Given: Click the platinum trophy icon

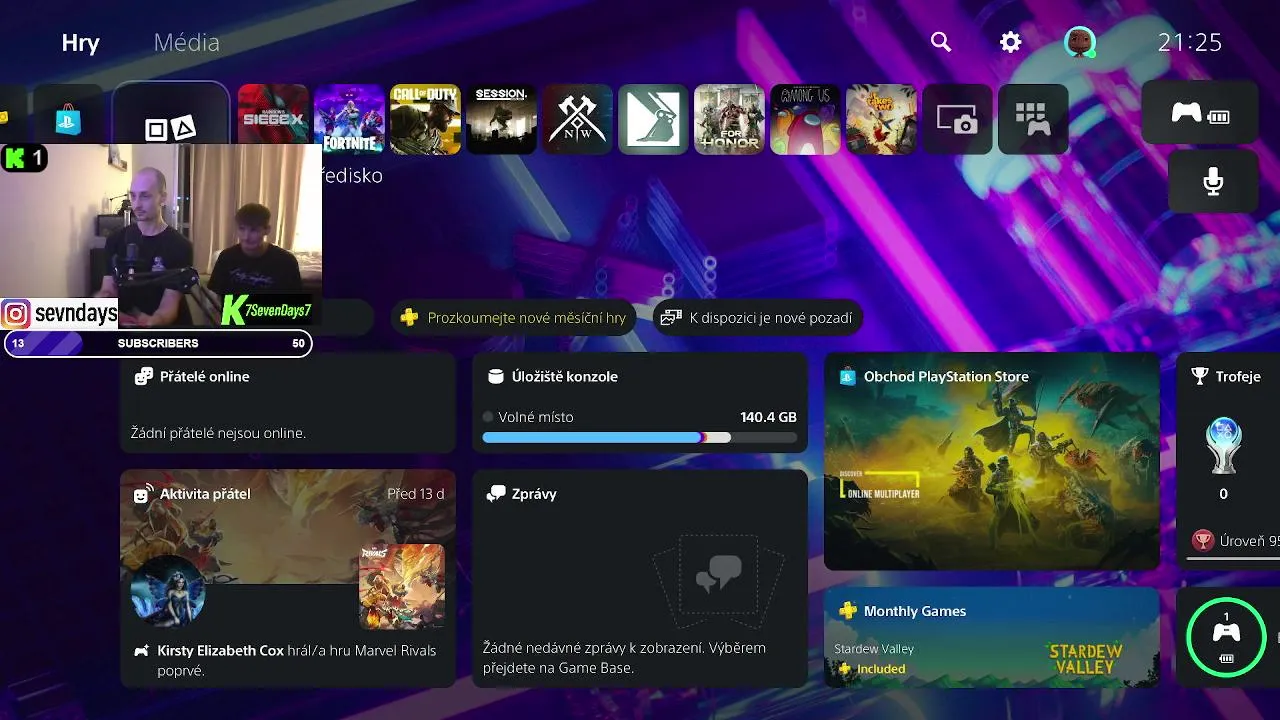Looking at the screenshot, I should [1223, 446].
